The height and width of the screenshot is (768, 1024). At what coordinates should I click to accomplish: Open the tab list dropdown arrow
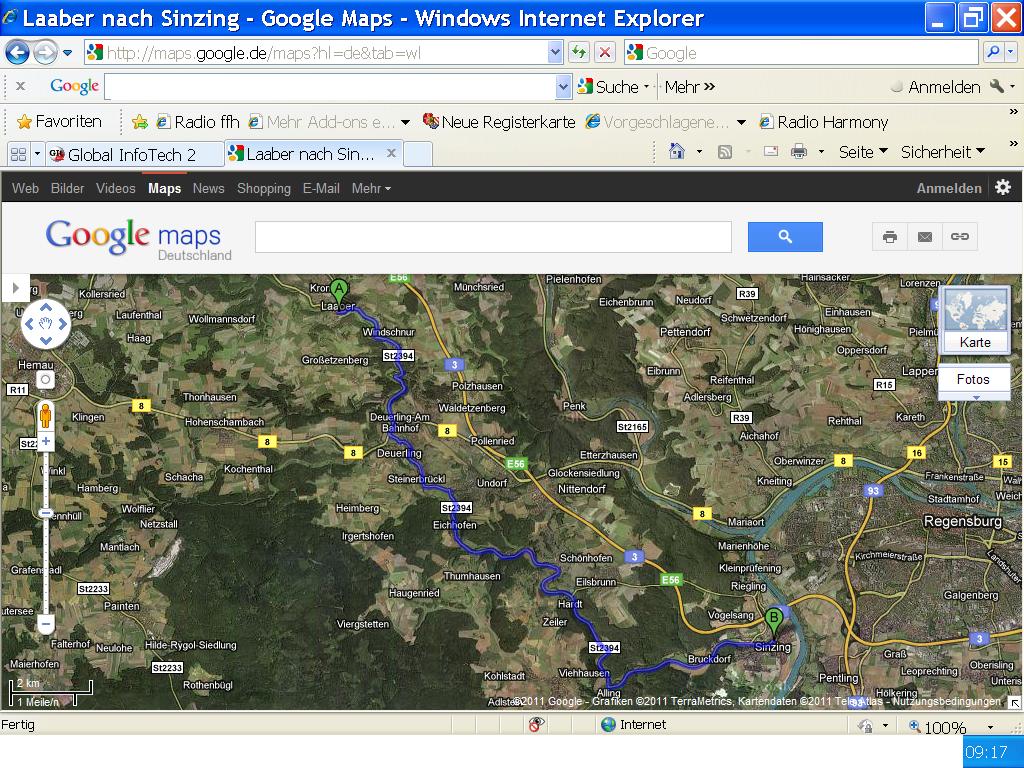pos(37,154)
